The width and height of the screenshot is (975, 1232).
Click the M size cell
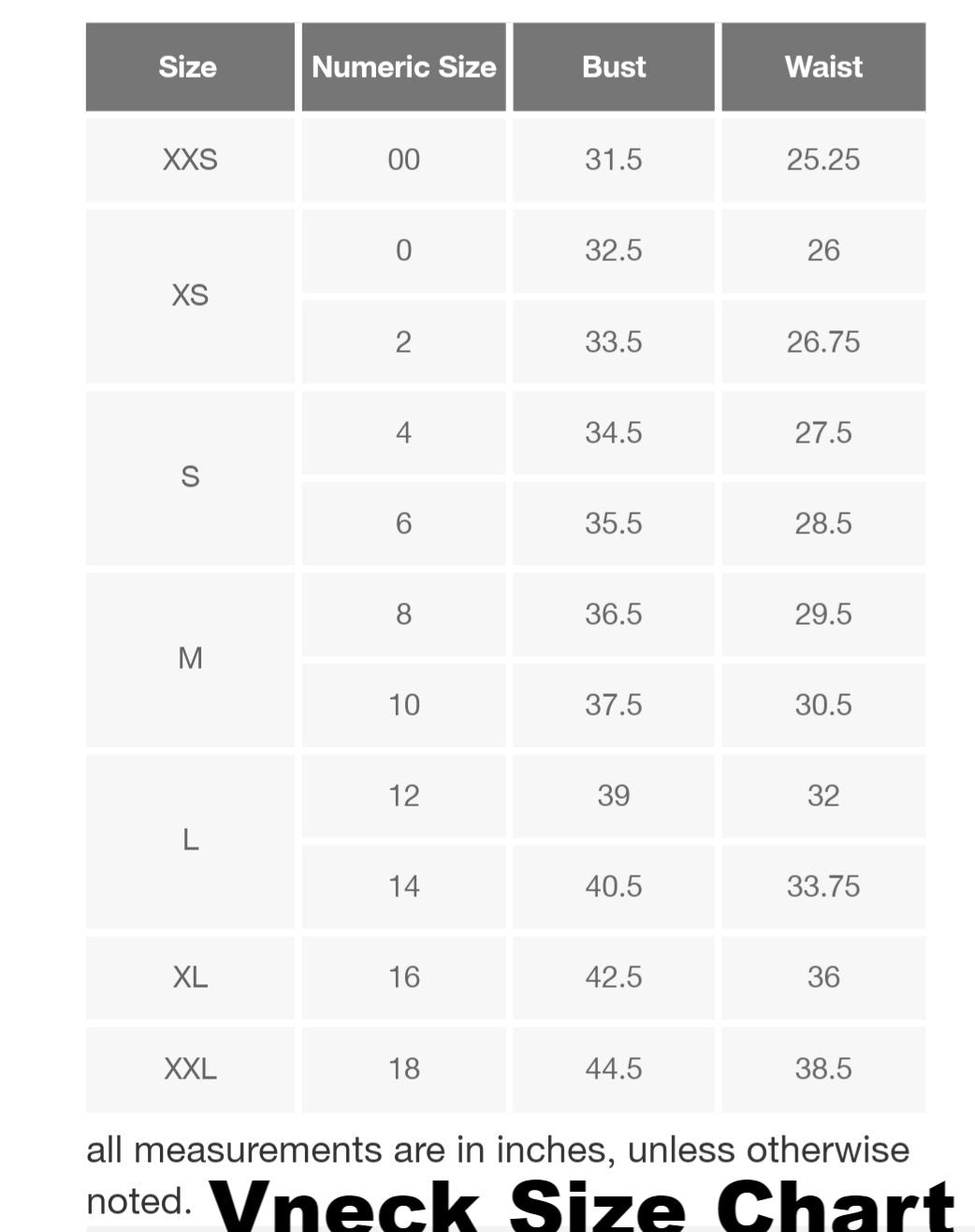pos(190,659)
